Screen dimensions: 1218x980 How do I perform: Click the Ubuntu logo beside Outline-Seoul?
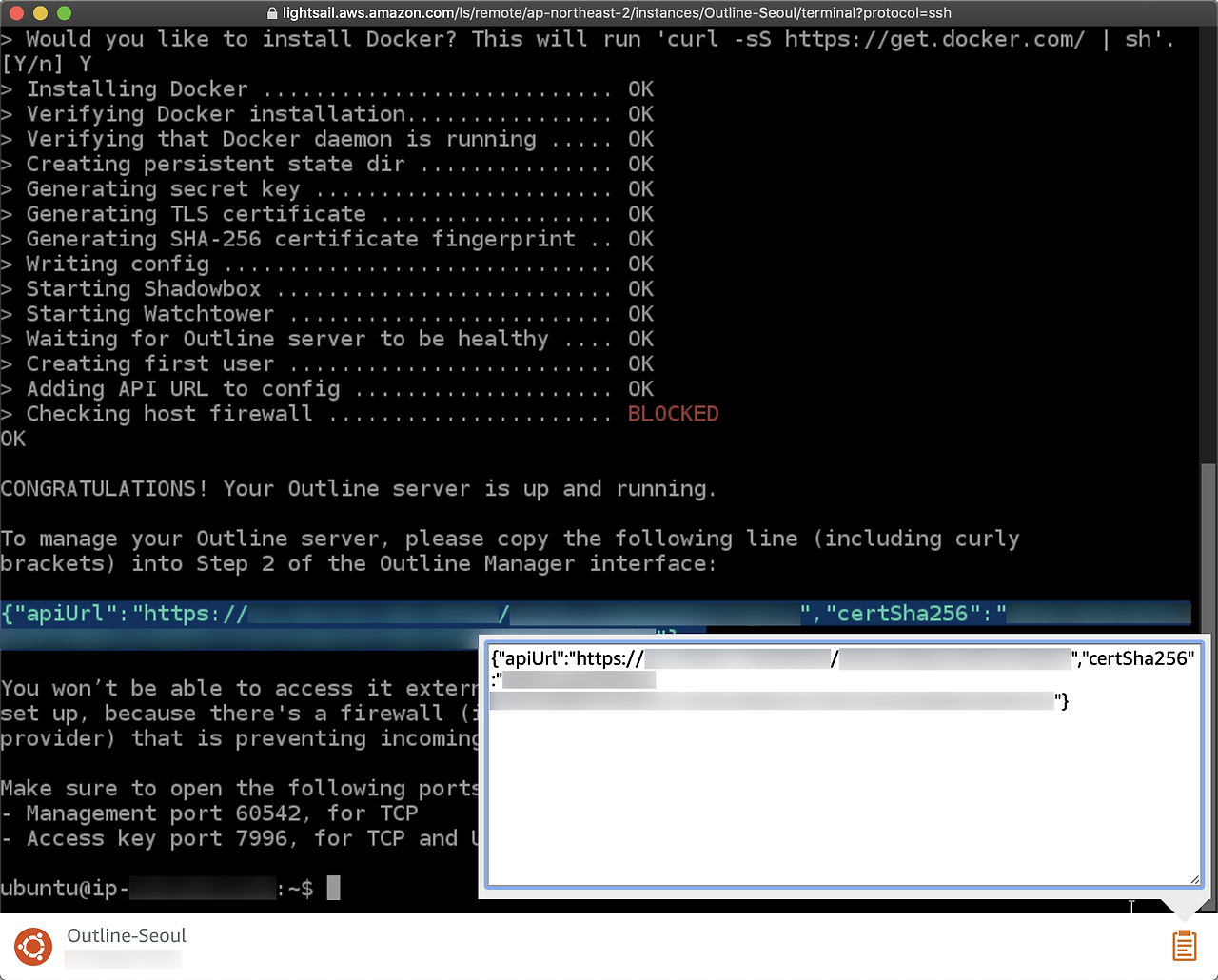tap(32, 947)
